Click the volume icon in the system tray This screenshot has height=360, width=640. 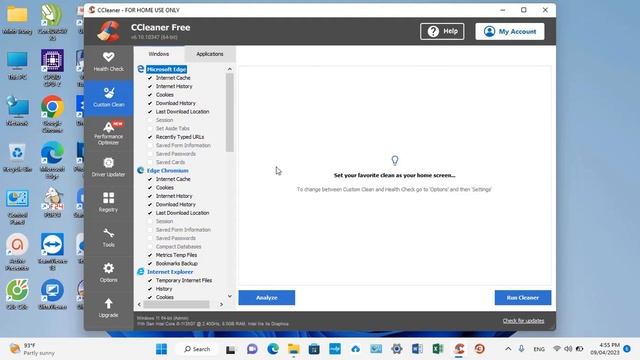(x=568, y=349)
